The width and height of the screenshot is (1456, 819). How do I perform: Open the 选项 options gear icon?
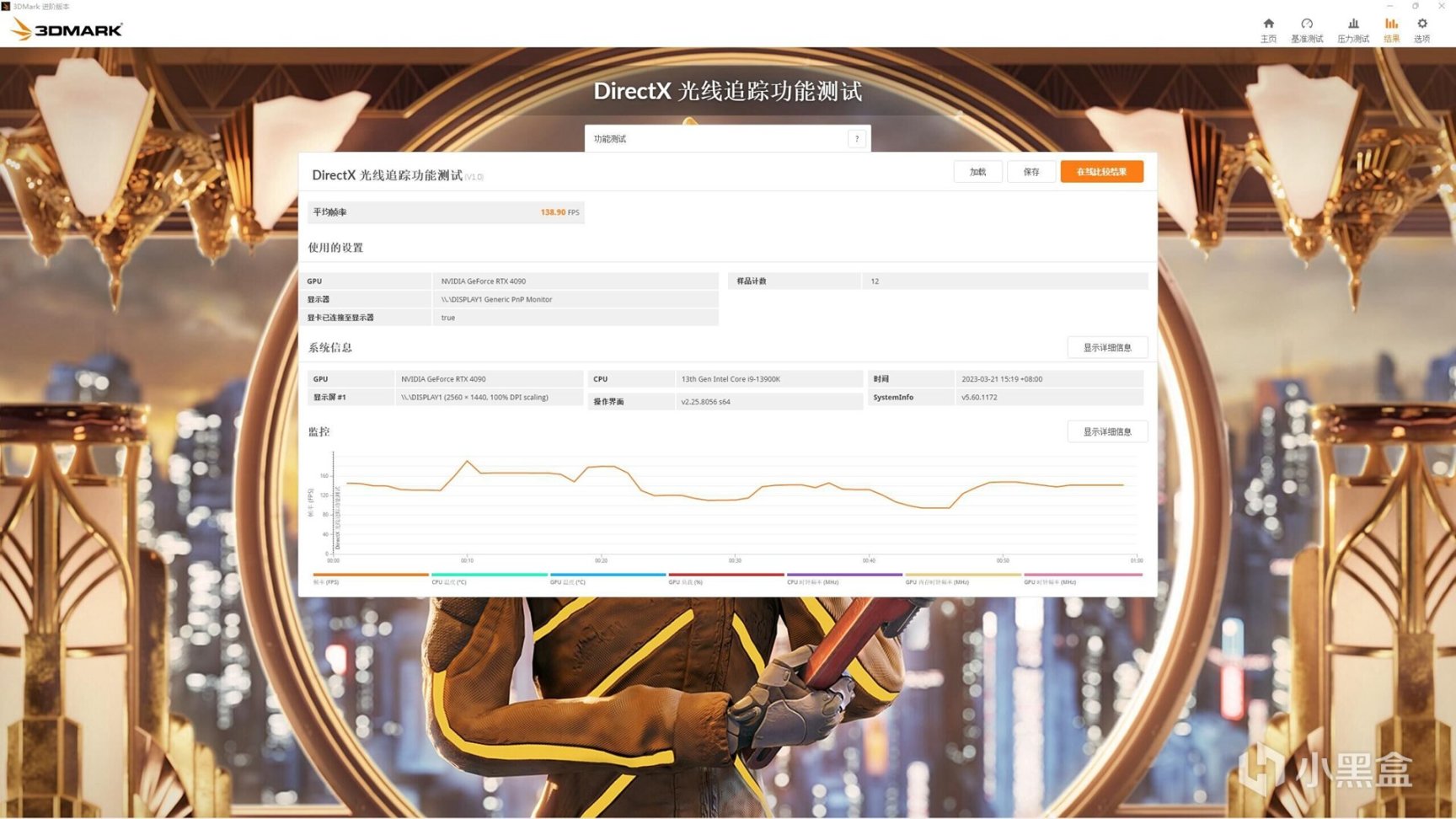pos(1422,29)
